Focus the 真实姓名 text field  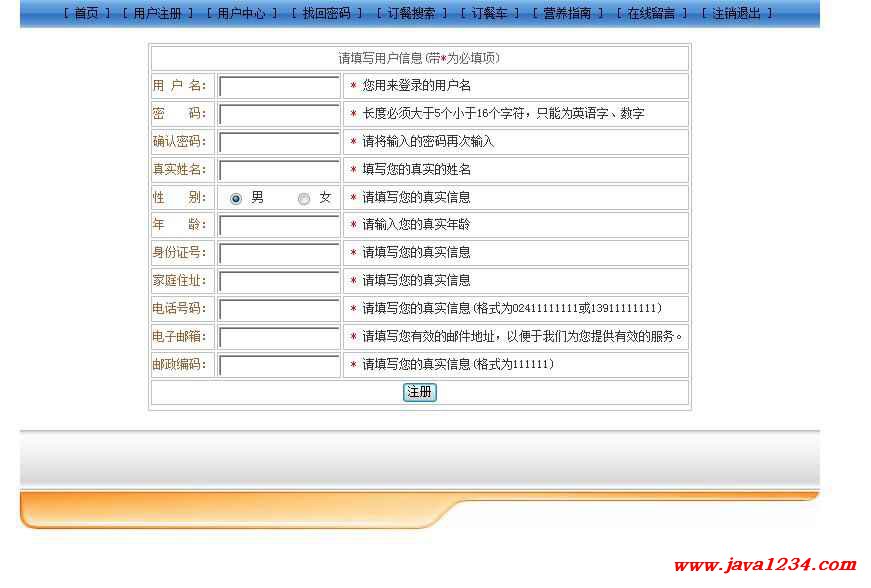pyautogui.click(x=279, y=171)
